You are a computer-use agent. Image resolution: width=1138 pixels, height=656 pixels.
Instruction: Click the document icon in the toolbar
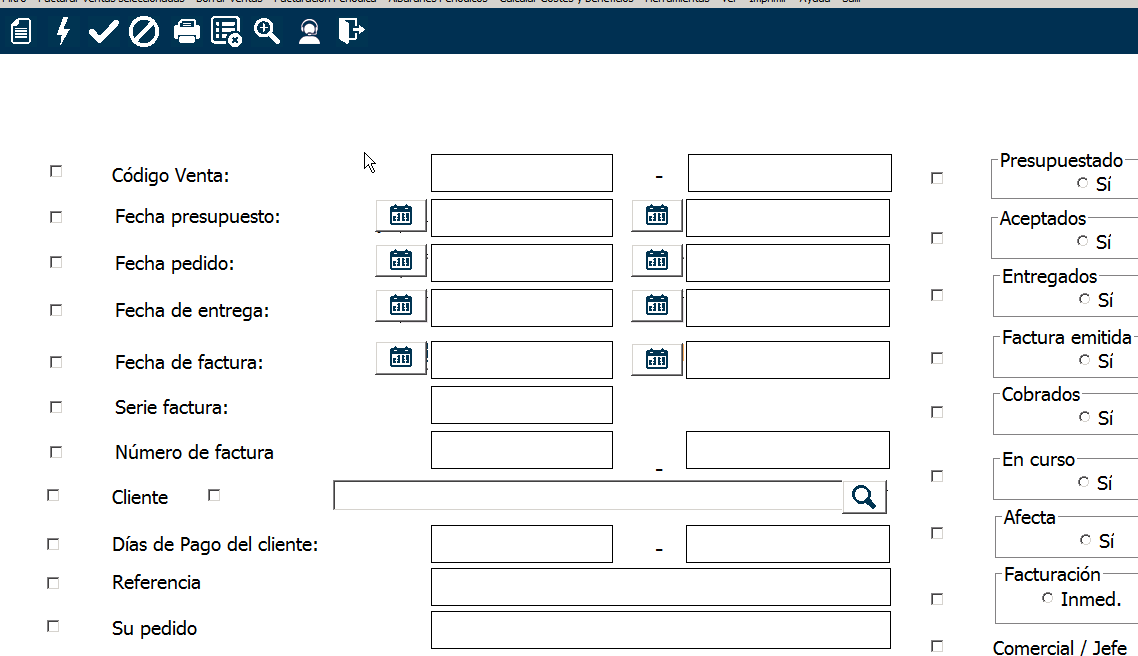pos(21,32)
